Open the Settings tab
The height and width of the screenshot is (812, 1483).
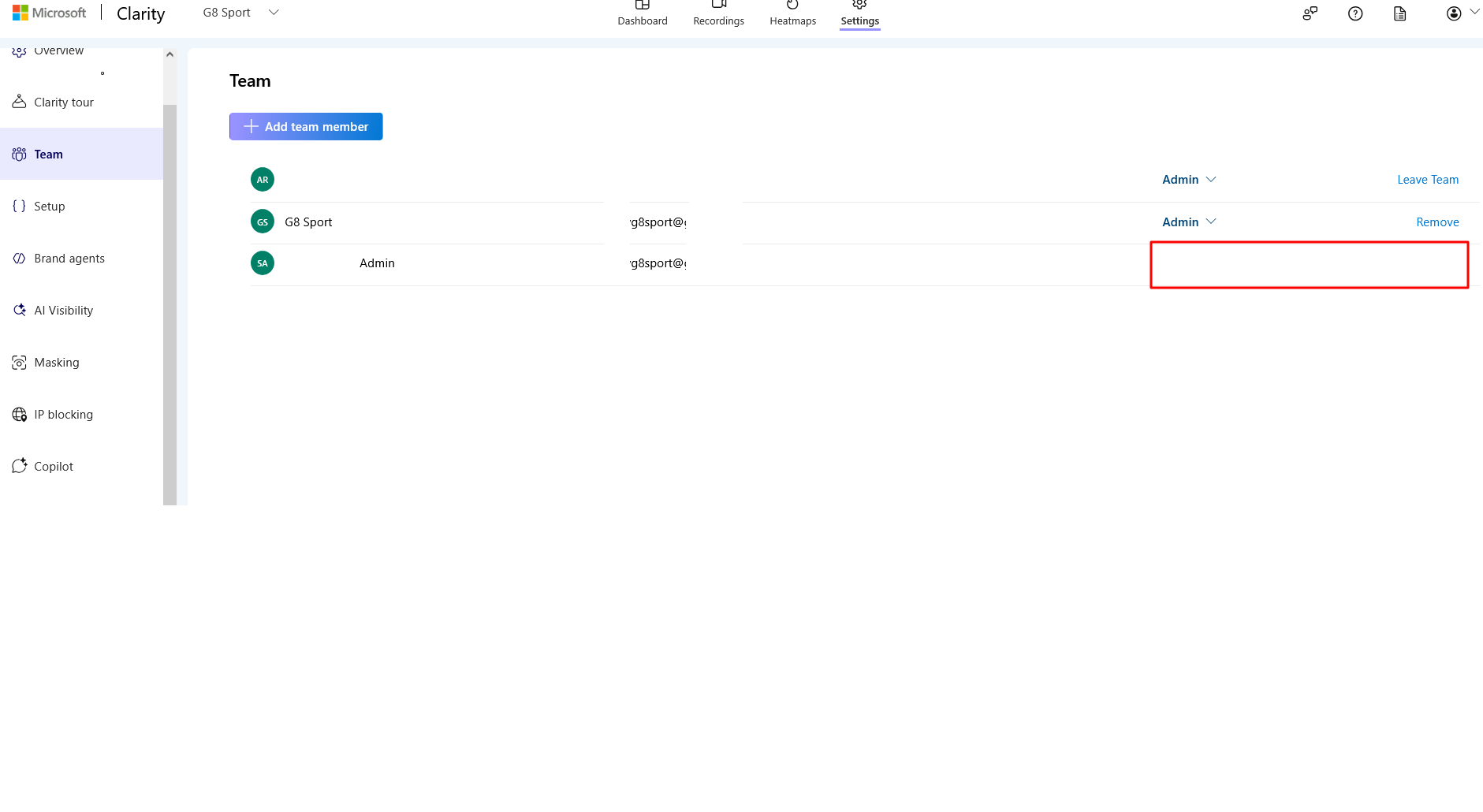pos(860,14)
